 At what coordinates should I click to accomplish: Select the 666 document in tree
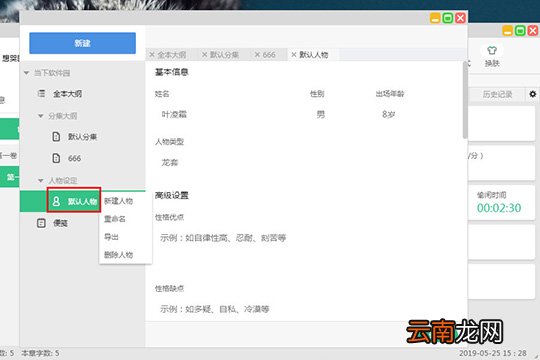click(x=74, y=158)
